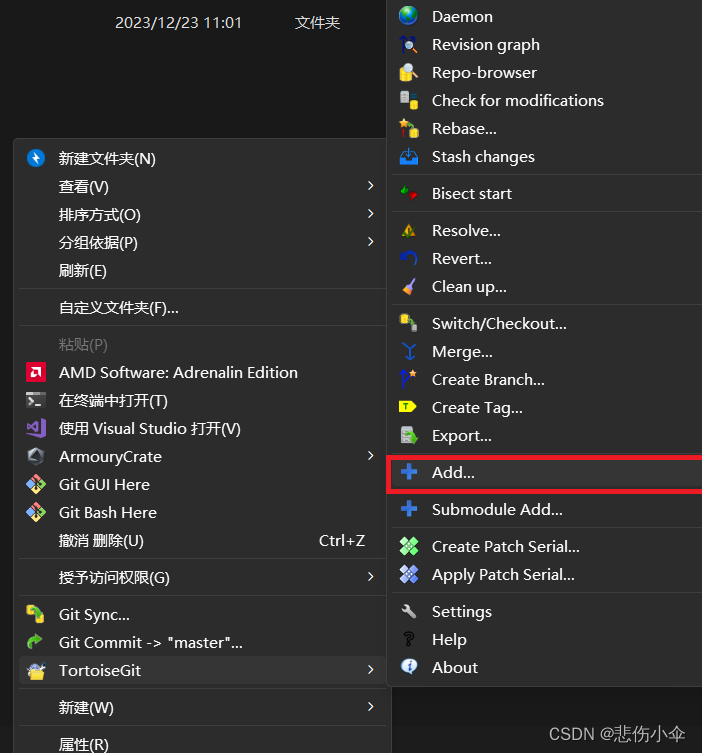Click the Daemon globe icon

pyautogui.click(x=409, y=16)
